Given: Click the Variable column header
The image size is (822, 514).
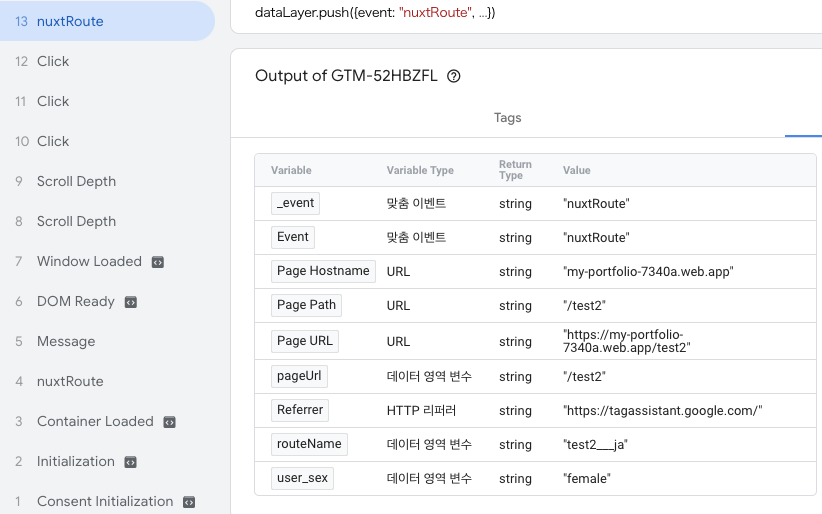Looking at the screenshot, I should tap(291, 170).
